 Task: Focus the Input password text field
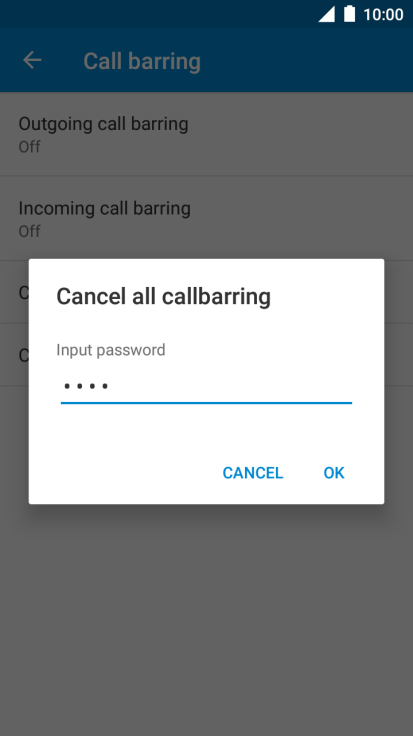tap(206, 387)
